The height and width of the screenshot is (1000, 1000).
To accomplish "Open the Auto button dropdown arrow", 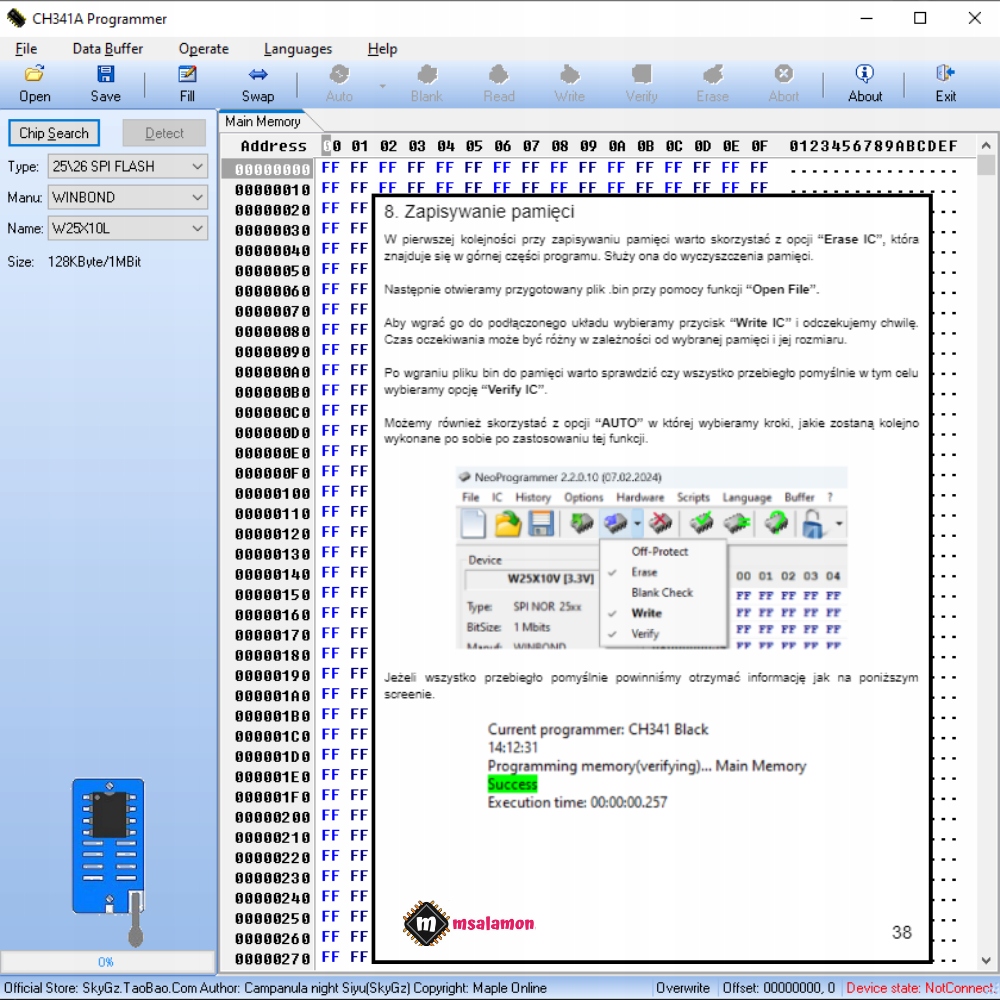I will (382, 86).
